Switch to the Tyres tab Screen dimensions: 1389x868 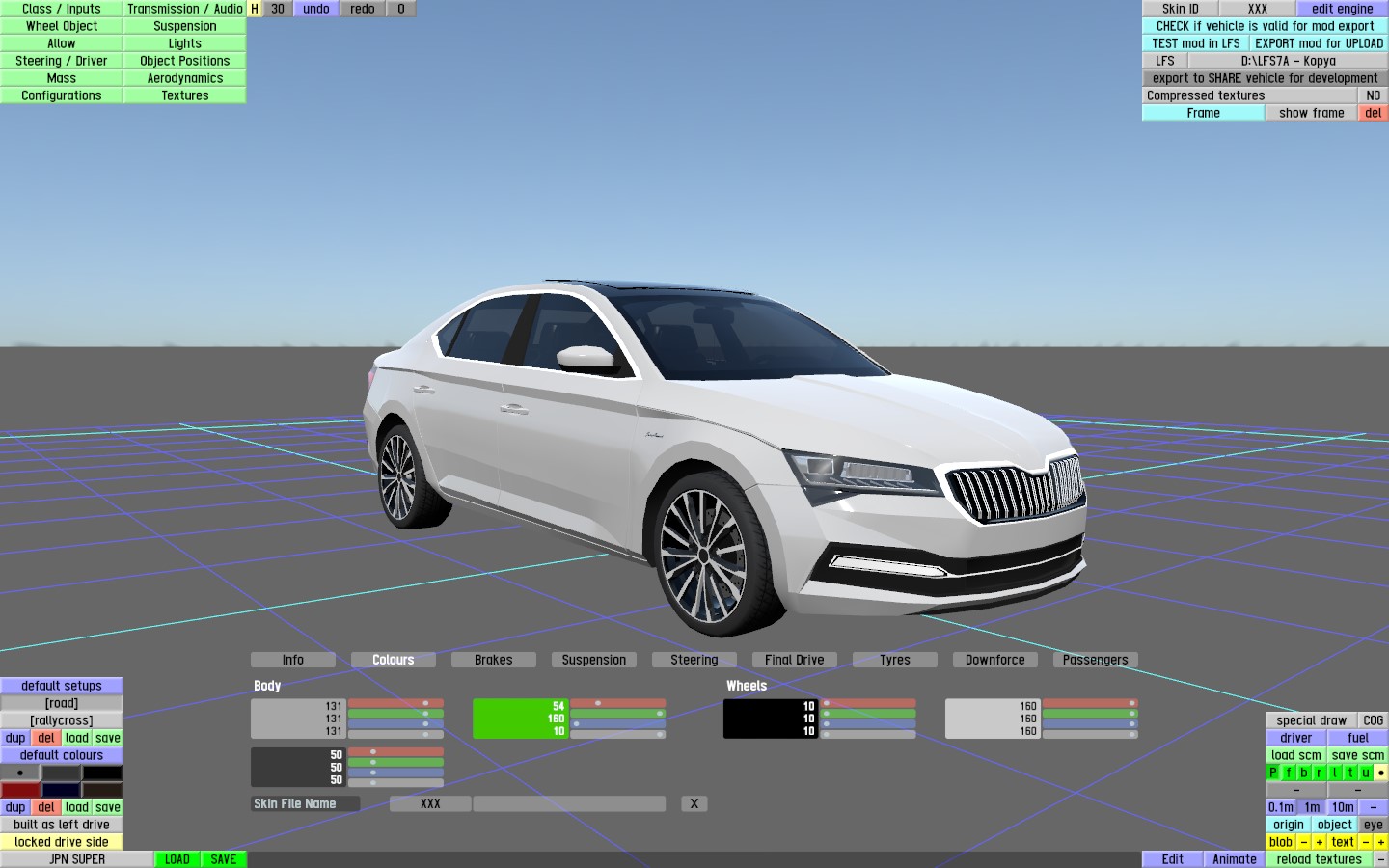pyautogui.click(x=895, y=660)
